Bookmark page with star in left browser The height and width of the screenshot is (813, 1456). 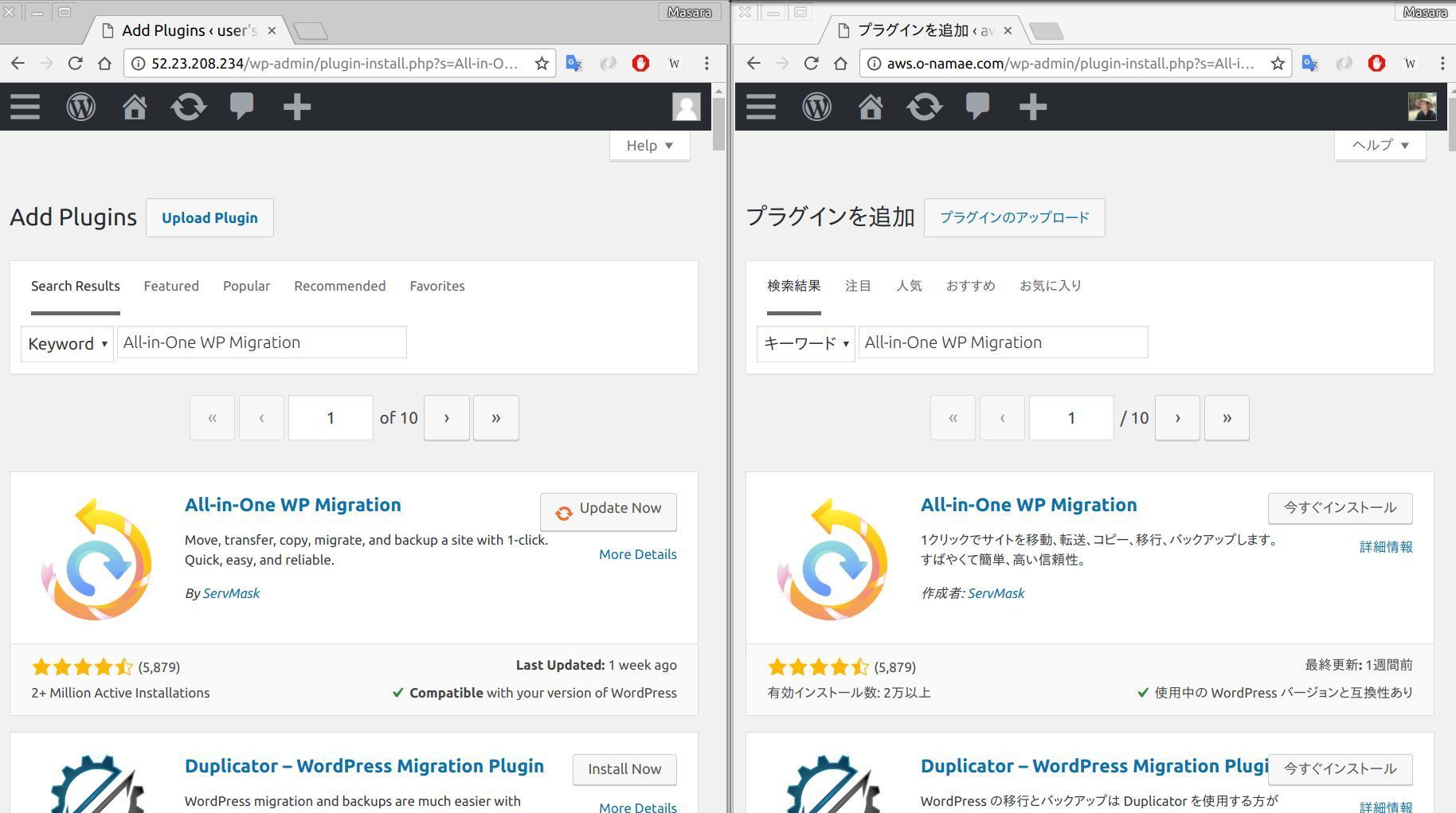click(x=542, y=63)
